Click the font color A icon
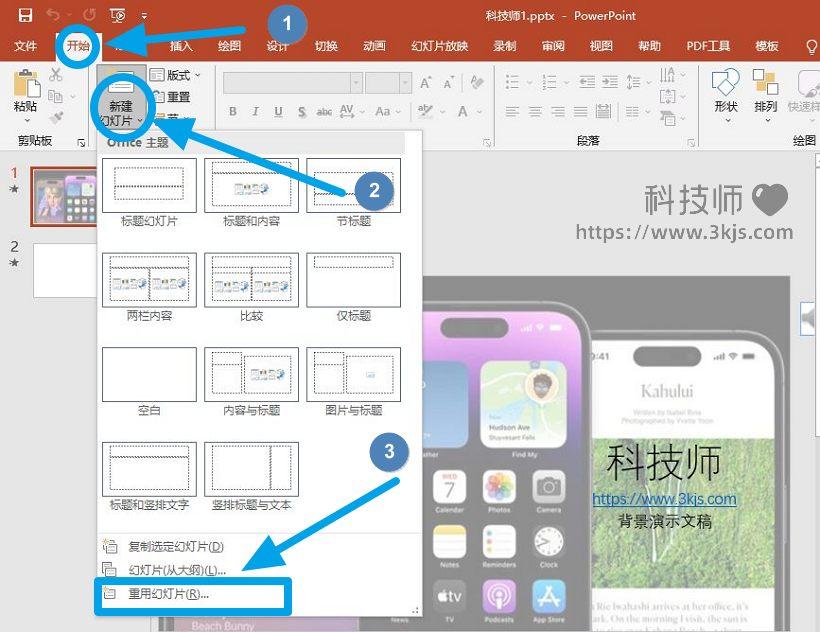The width and height of the screenshot is (820, 632). (x=463, y=111)
